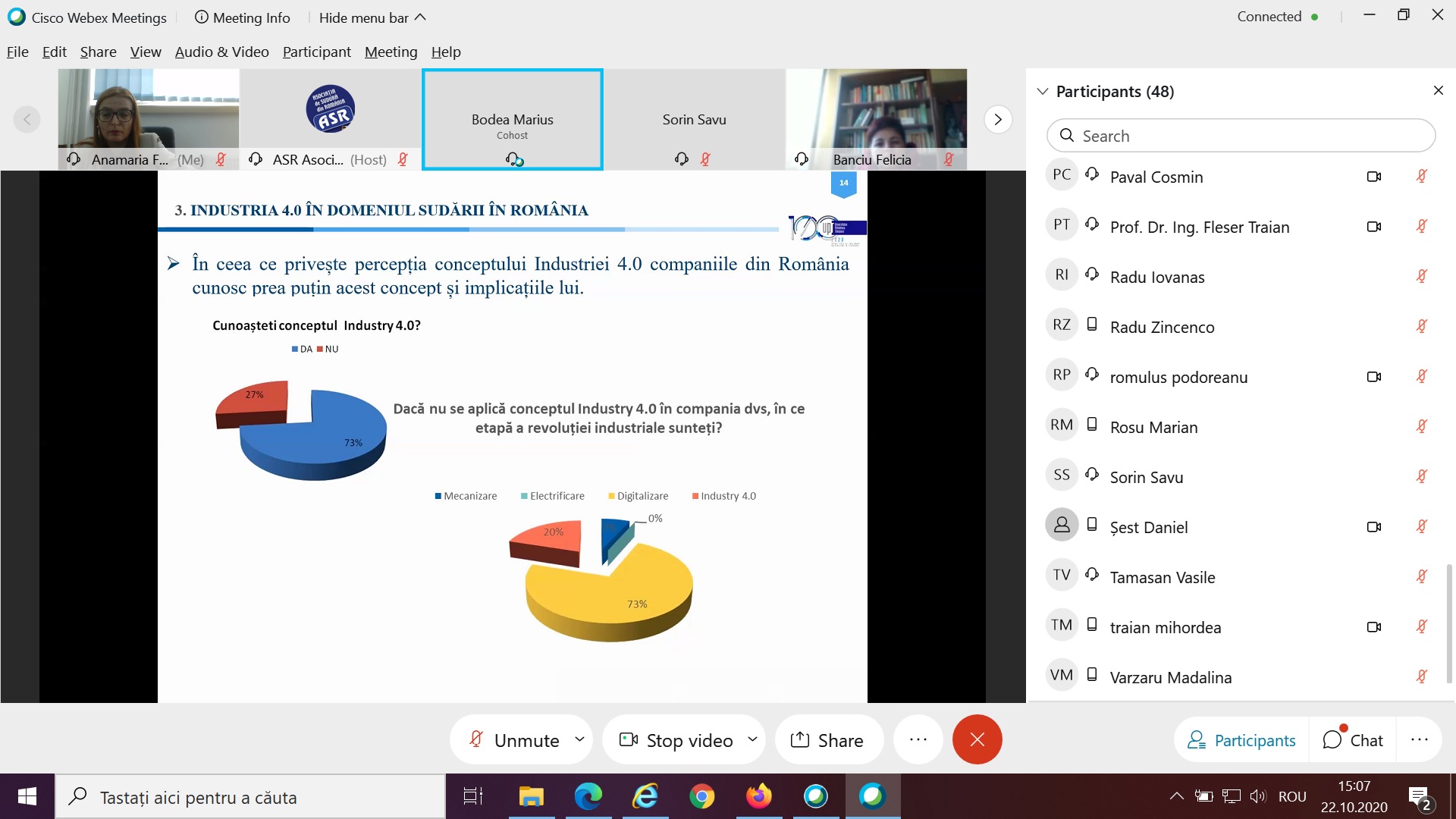Click the muted mic icon for Paval Cosmin
This screenshot has width=1456, height=819.
point(1421,177)
